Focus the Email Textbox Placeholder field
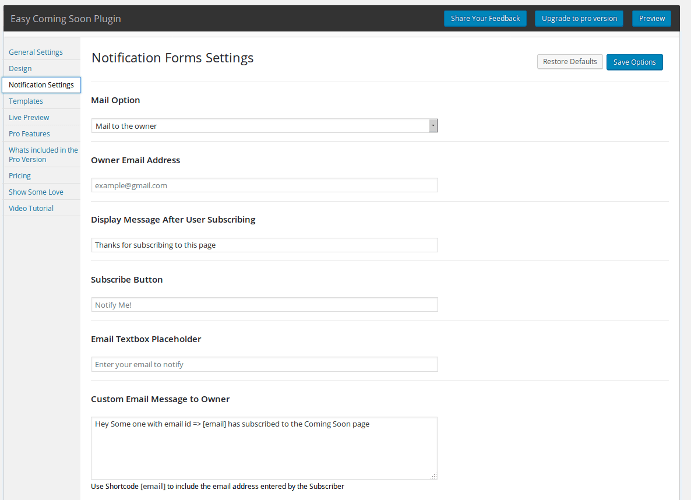Image resolution: width=691 pixels, height=500 pixels. tap(264, 364)
